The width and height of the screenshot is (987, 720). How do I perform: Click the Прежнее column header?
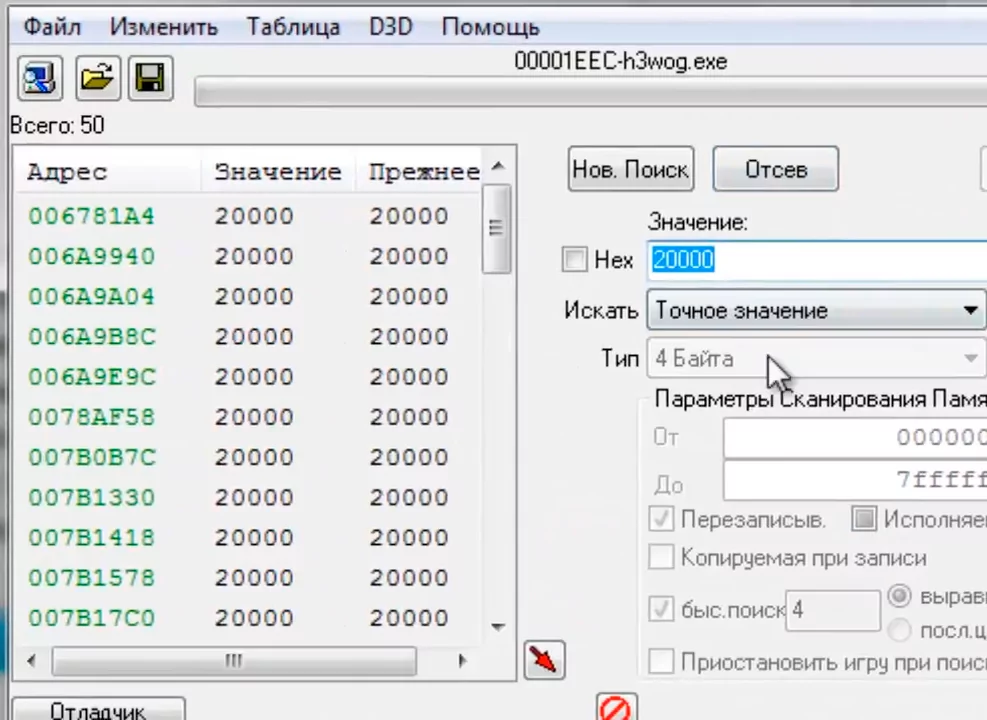pos(419,172)
